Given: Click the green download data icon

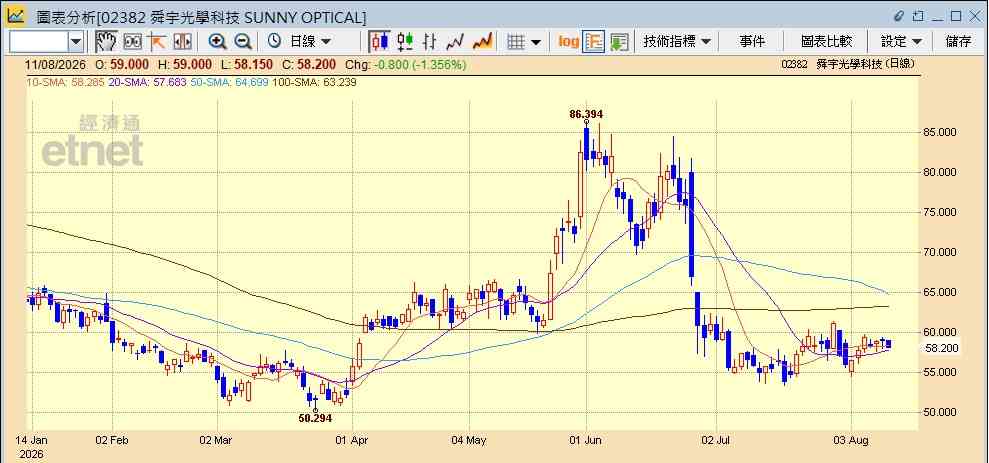Looking at the screenshot, I should point(619,42).
